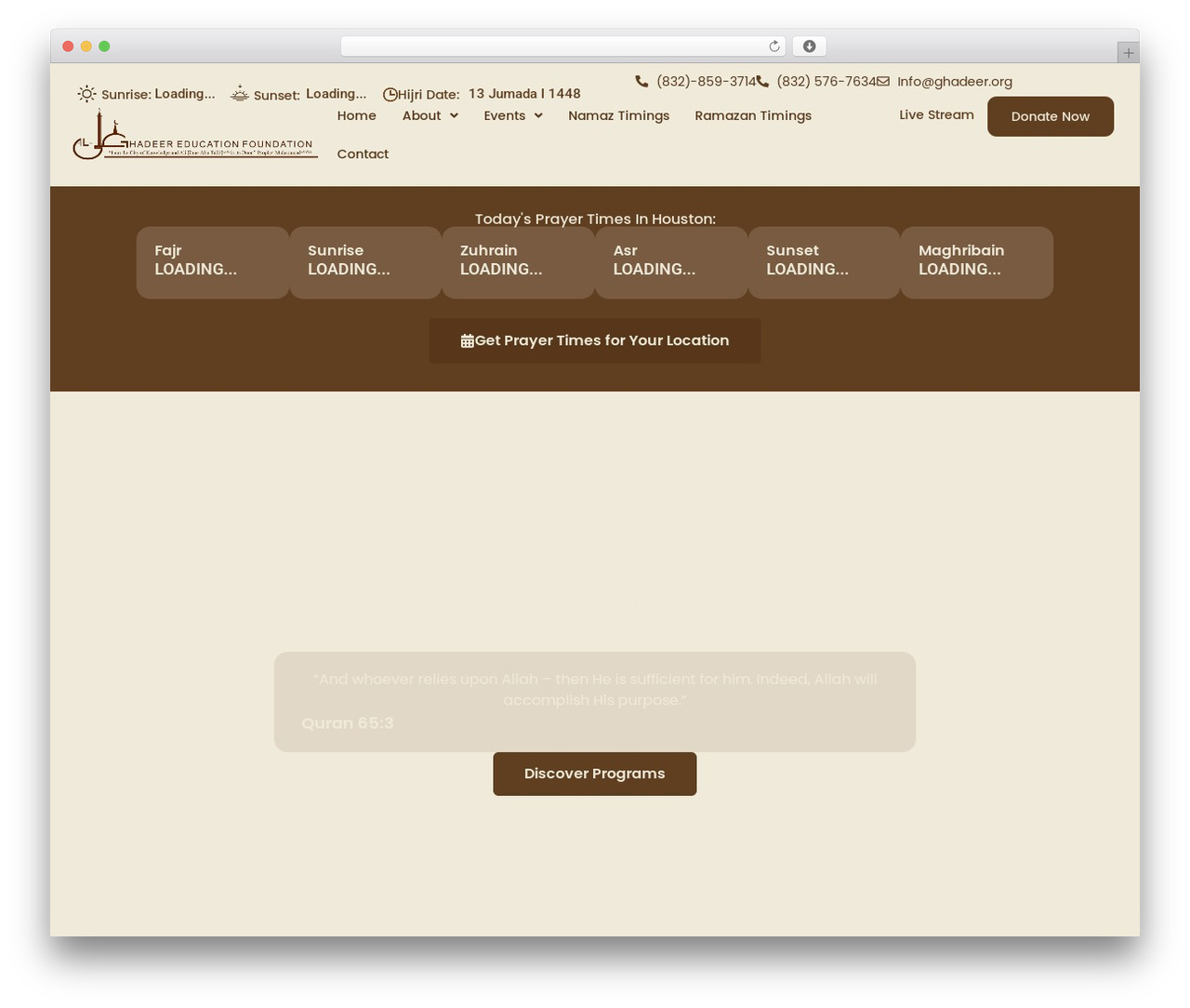The height and width of the screenshot is (1008, 1190).
Task: Open the Events menu item
Action: [x=505, y=115]
